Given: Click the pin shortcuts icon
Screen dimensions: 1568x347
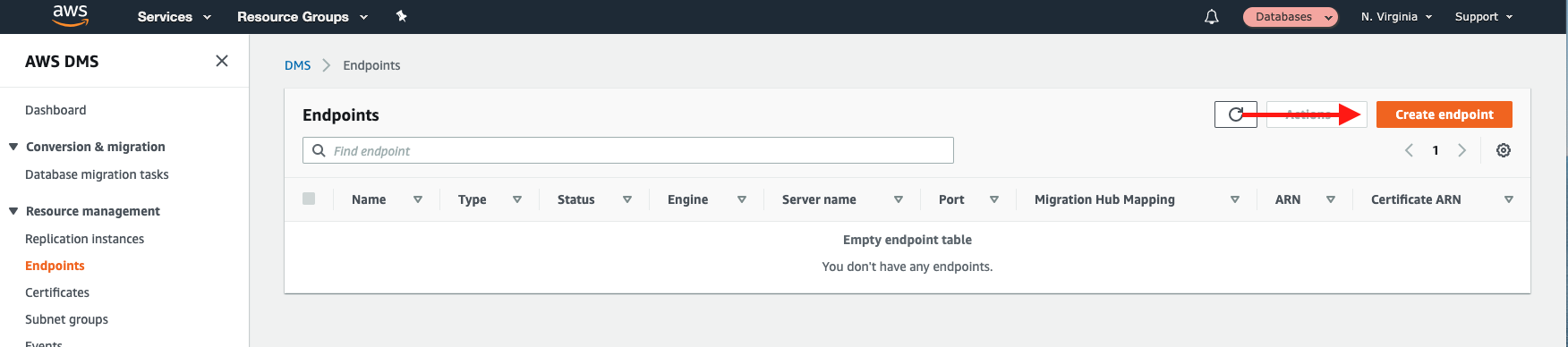Looking at the screenshot, I should click(402, 16).
